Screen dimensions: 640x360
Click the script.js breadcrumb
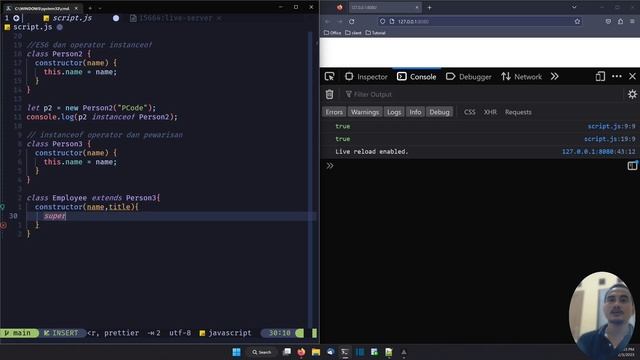click(x=33, y=27)
